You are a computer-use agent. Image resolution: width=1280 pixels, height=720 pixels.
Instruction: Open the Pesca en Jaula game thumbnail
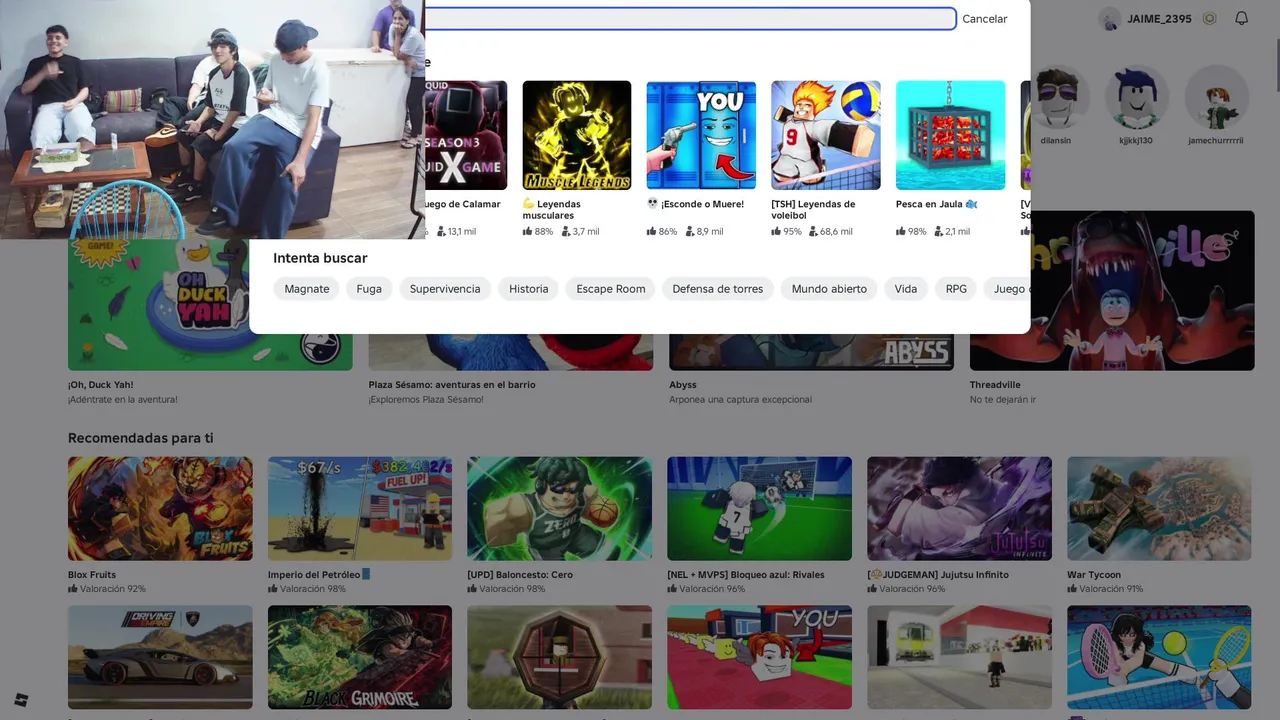(950, 135)
